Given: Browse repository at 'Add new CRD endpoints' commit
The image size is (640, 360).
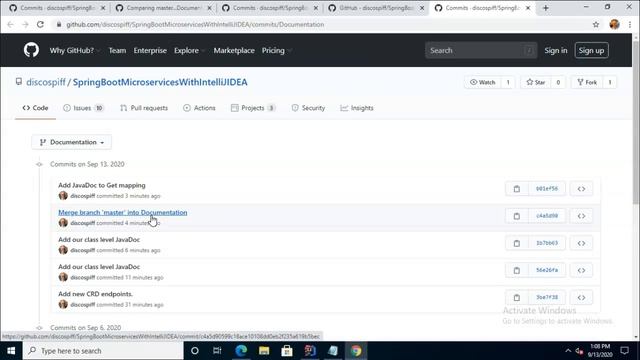Looking at the screenshot, I should pos(581,298).
